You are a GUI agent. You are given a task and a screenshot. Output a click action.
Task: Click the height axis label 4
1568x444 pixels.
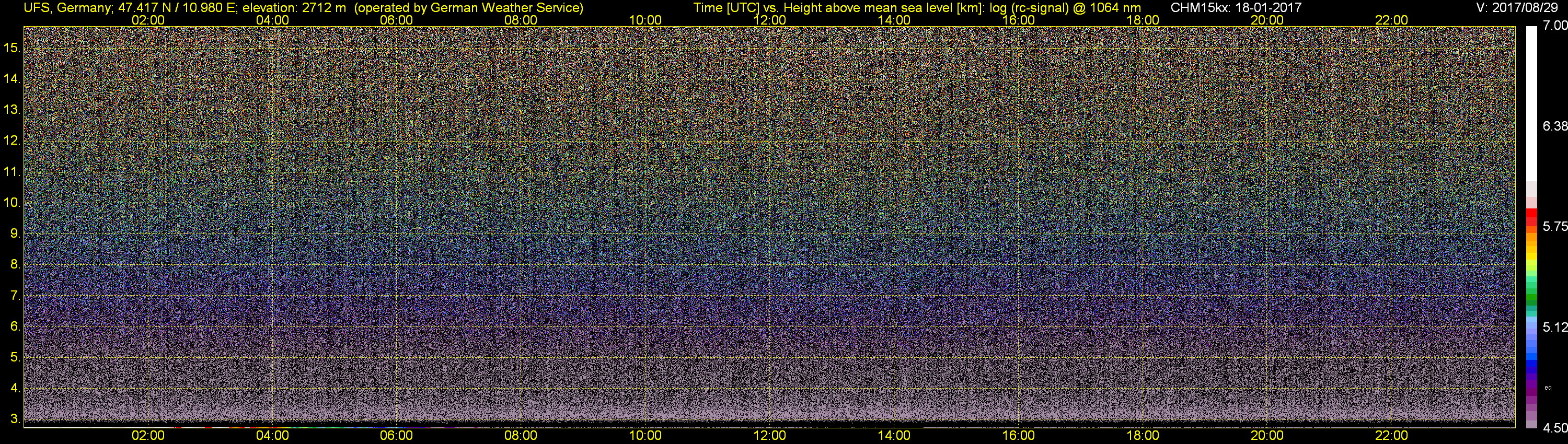coord(15,388)
